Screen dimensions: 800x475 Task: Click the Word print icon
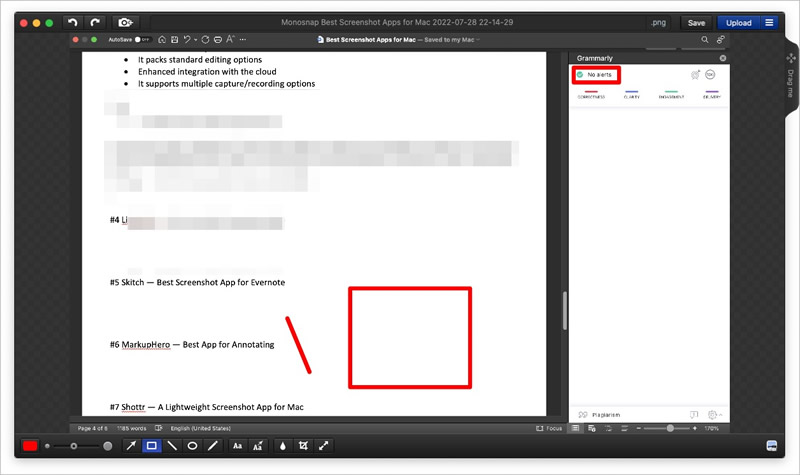(218, 39)
